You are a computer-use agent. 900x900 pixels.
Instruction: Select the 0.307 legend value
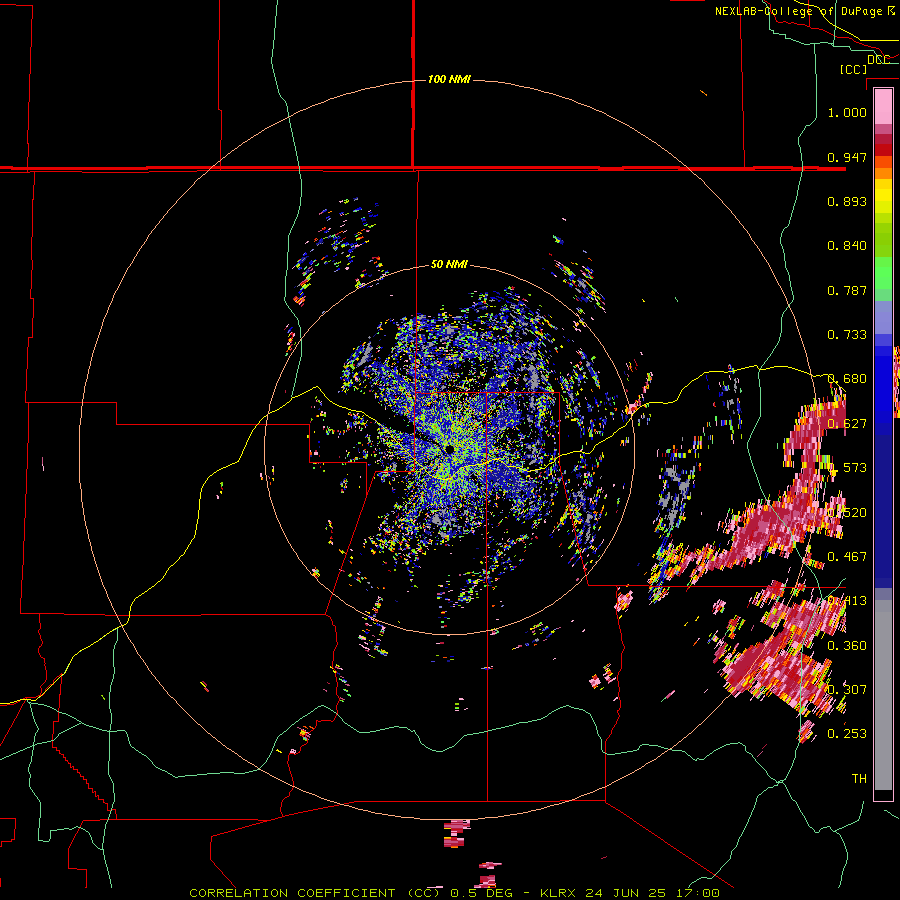pos(847,689)
